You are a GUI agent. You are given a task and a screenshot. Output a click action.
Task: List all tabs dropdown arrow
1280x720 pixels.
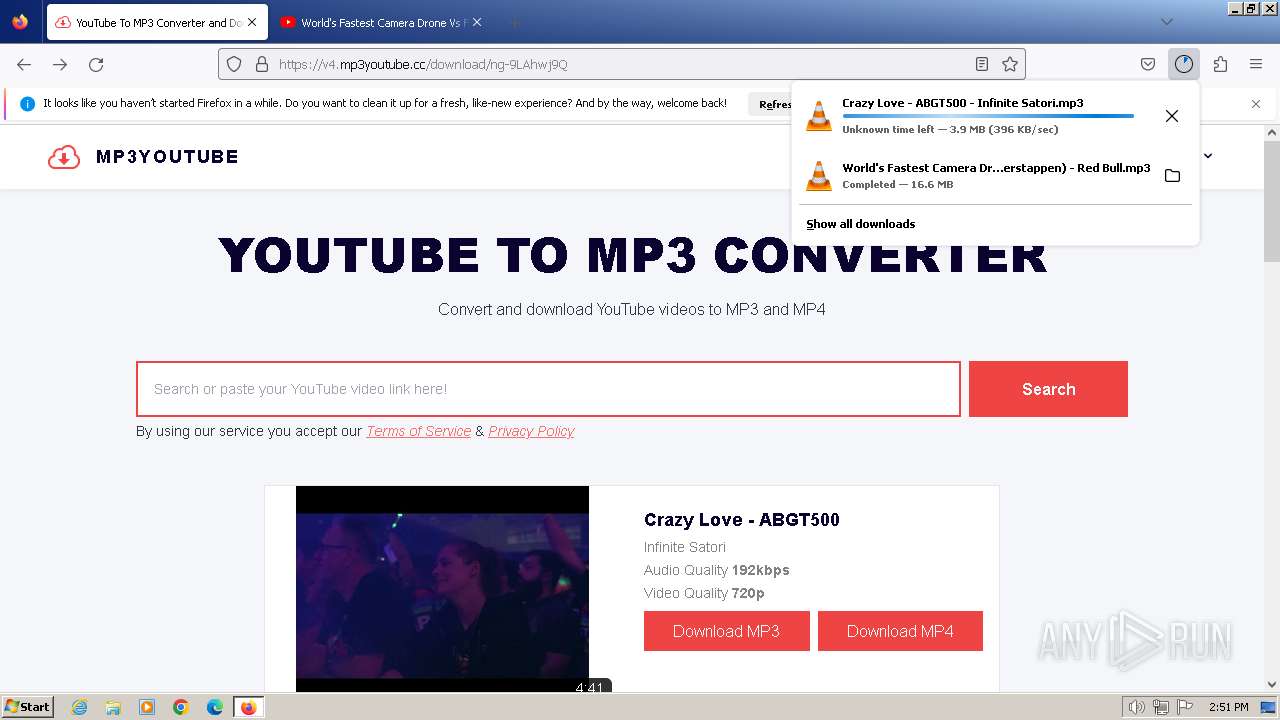(1167, 22)
